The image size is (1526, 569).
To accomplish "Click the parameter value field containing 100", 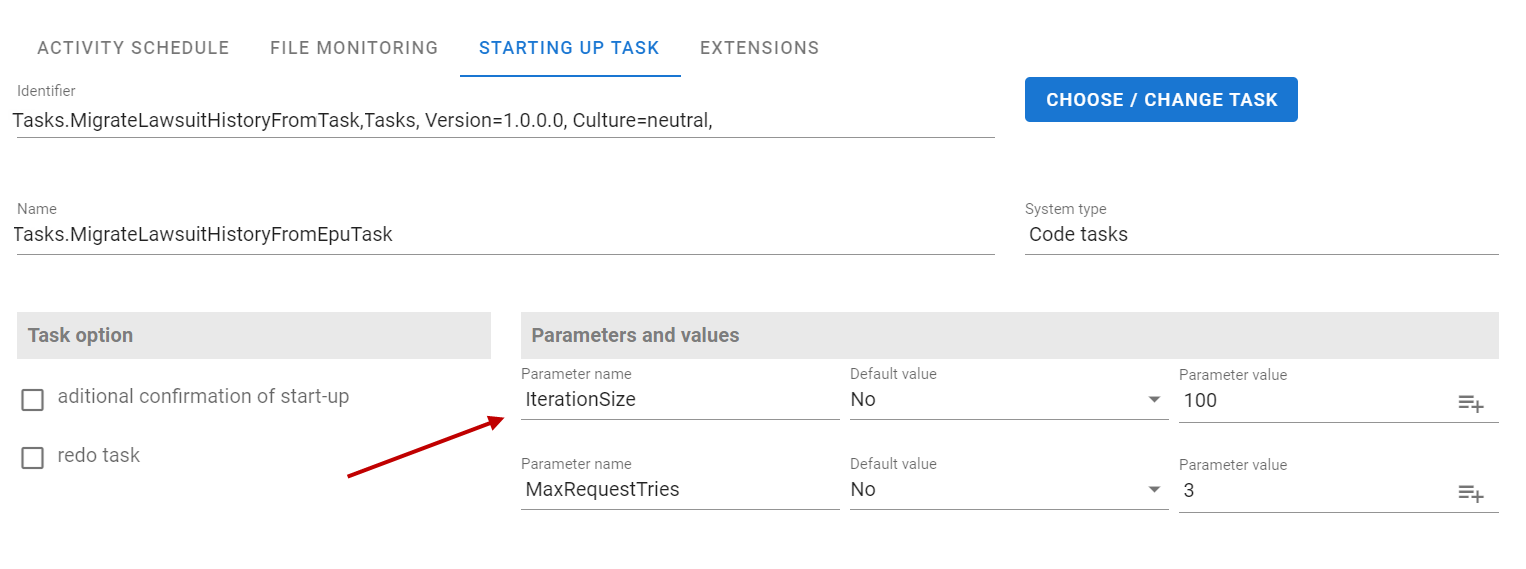I will tap(1314, 401).
